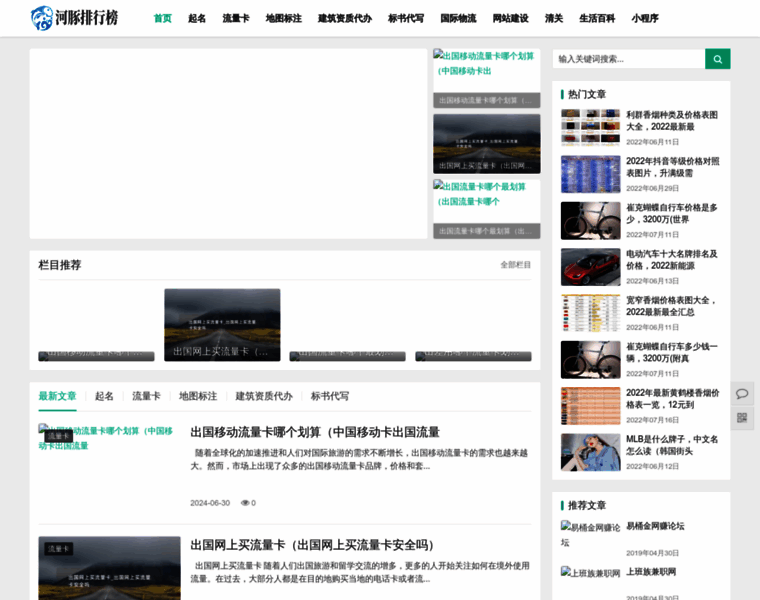Viewport: 760px width, 600px height.
Task: Open 网站建设 in the top navigation
Action: [x=510, y=18]
